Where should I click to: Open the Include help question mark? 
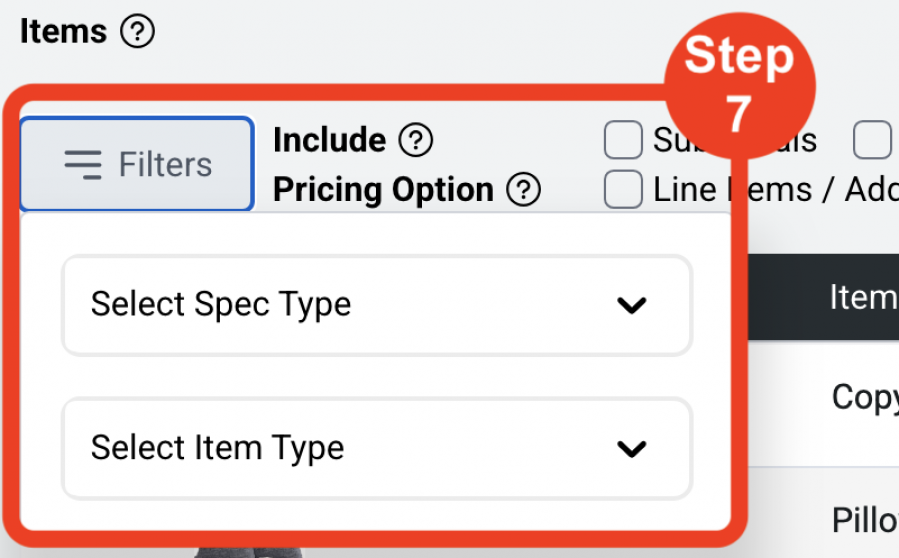point(416,140)
